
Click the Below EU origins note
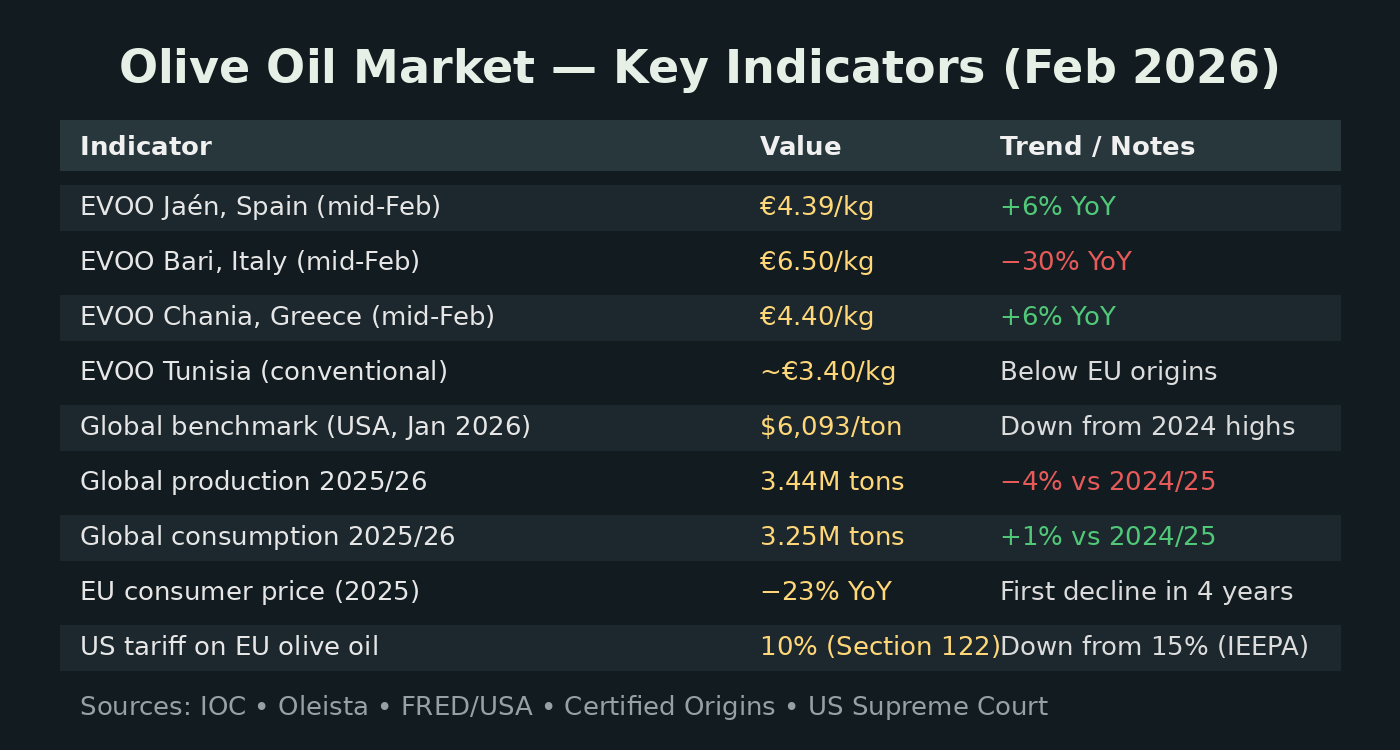coord(1108,372)
